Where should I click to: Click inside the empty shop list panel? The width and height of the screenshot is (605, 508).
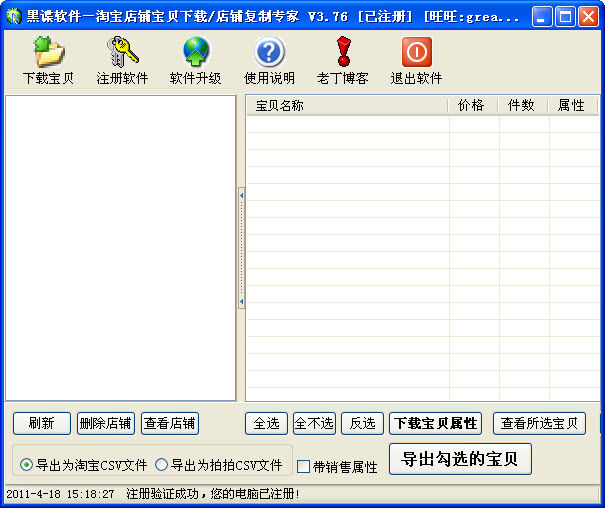coord(120,248)
